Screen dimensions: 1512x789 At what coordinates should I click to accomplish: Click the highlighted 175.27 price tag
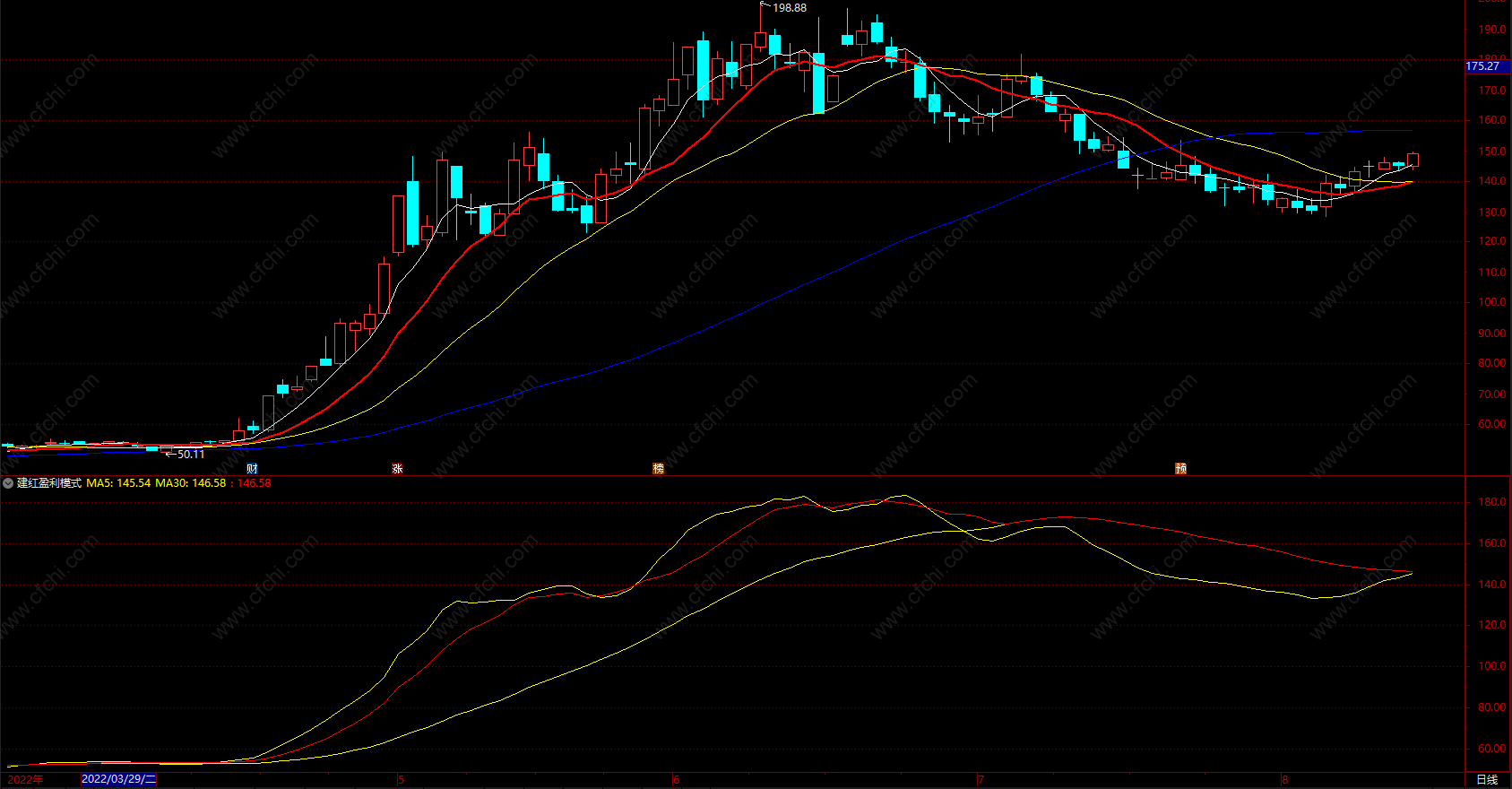[x=1488, y=66]
